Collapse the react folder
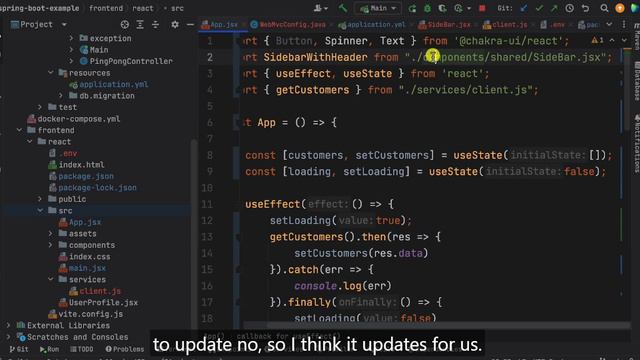Screen dimensions: 640x360 (x=29, y=141)
